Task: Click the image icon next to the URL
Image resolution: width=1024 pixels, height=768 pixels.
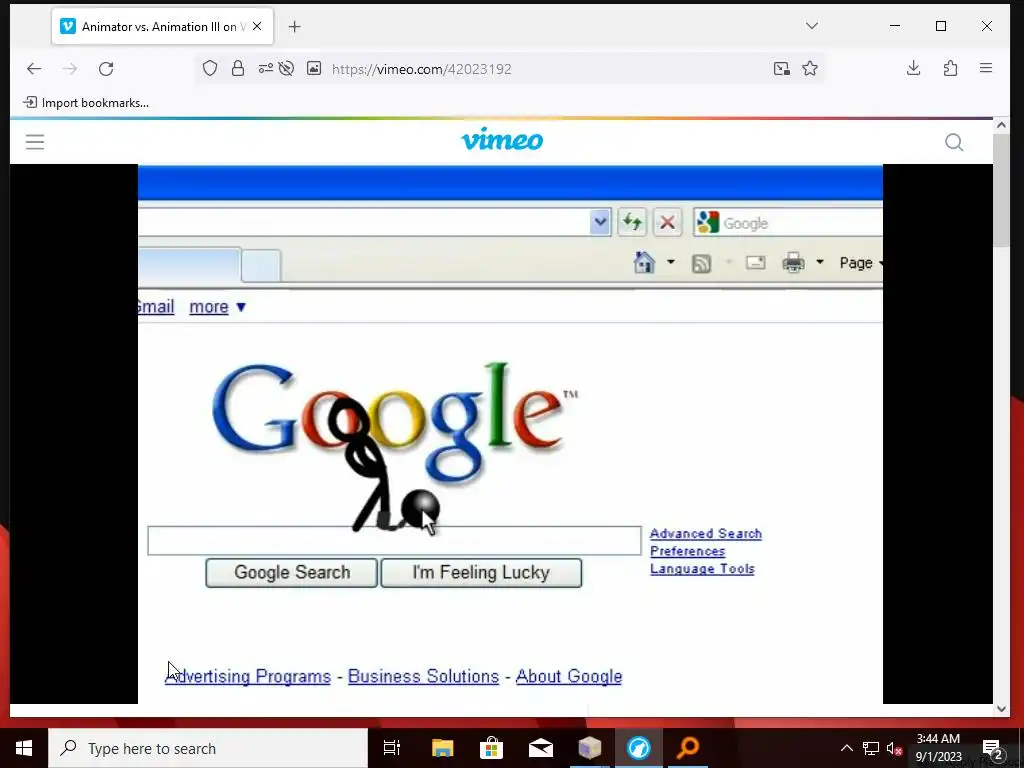Action: (314, 69)
